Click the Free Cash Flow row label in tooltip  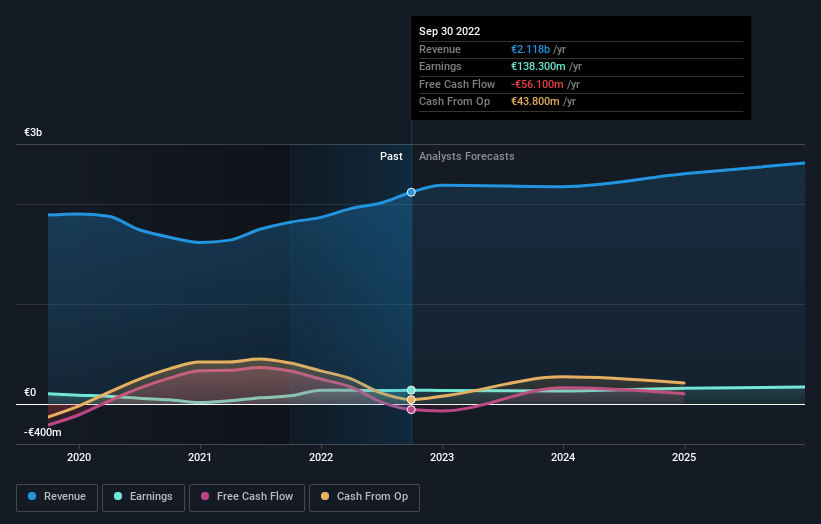point(457,84)
